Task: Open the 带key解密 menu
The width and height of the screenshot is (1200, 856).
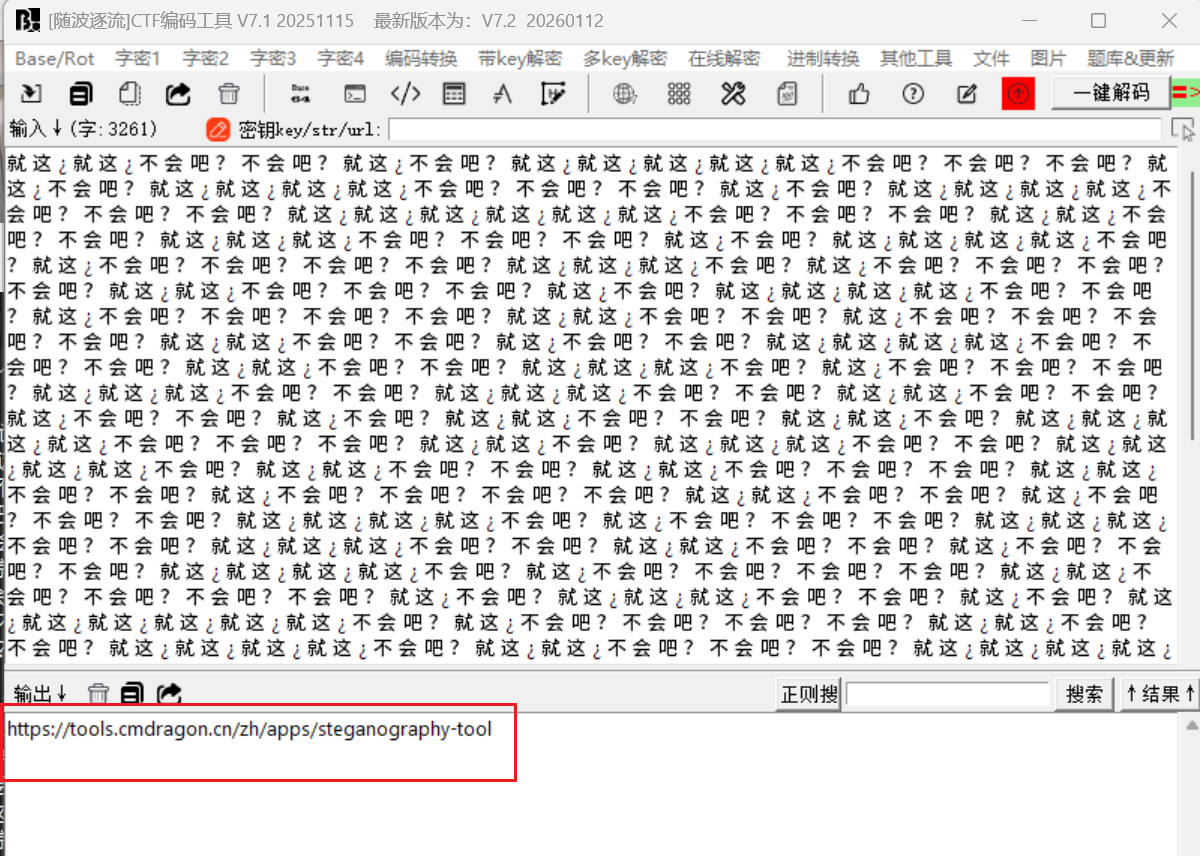Action: coord(520,58)
